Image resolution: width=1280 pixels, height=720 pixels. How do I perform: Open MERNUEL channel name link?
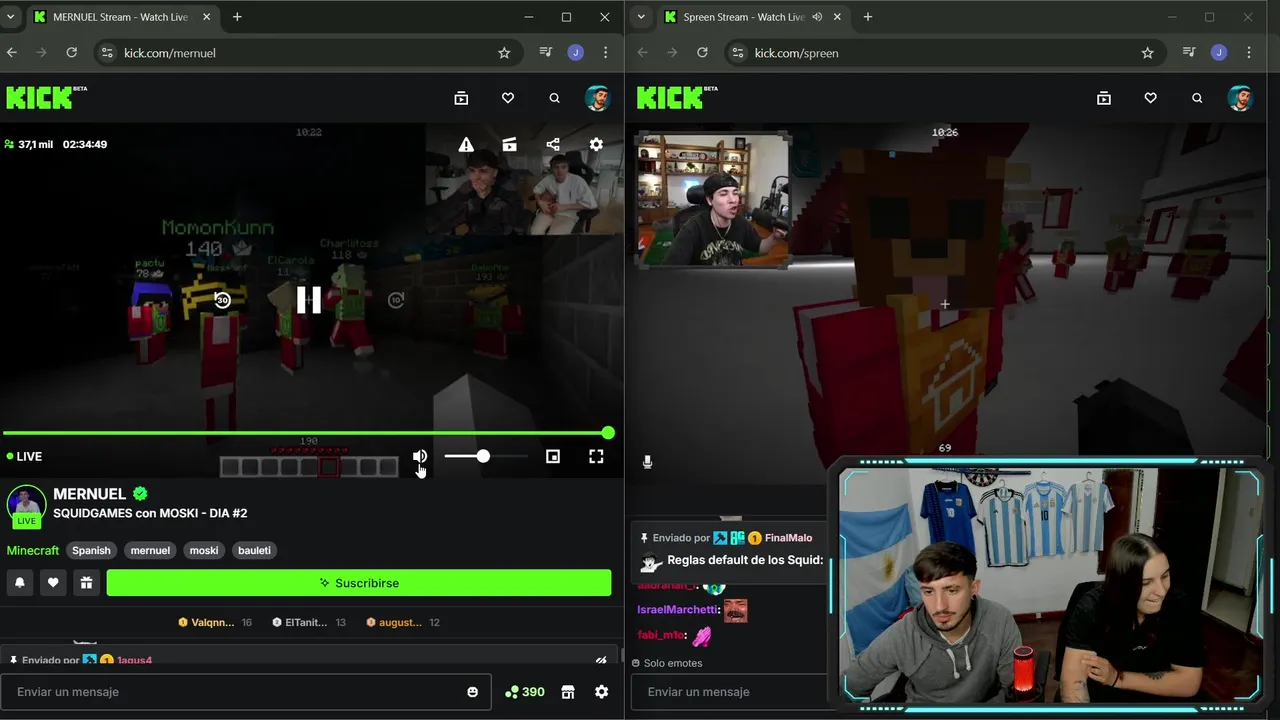coord(90,494)
